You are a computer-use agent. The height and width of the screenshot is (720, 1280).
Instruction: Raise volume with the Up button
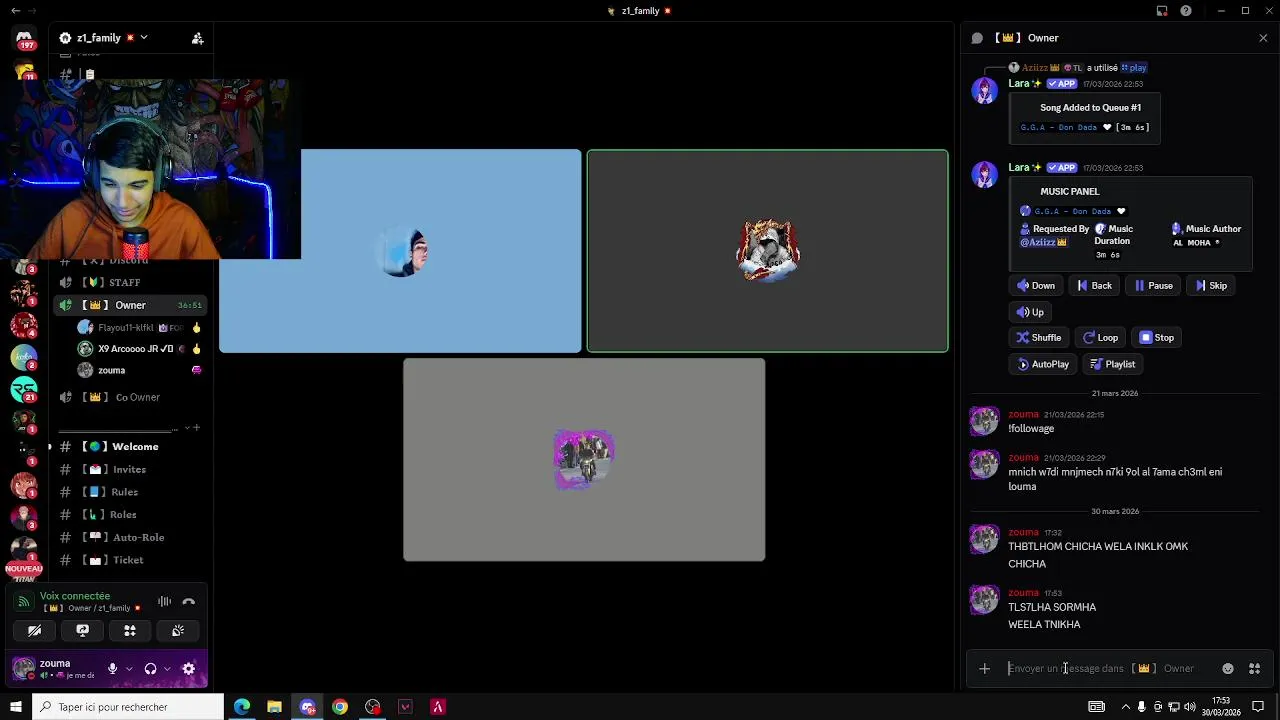tap(1031, 312)
